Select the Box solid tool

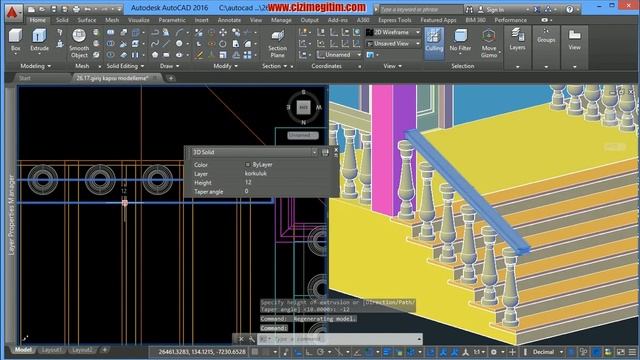click(x=16, y=40)
